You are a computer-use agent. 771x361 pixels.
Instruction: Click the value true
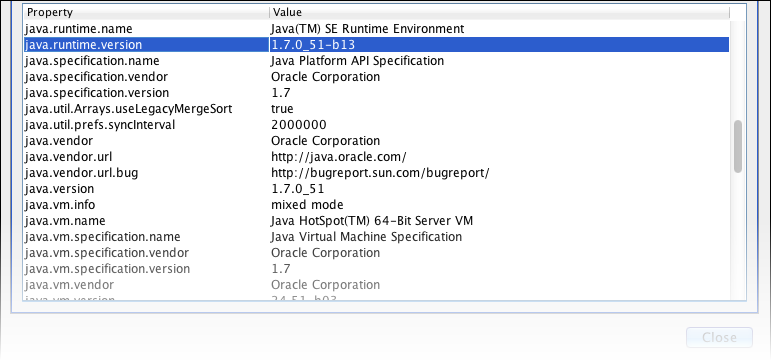[x=282, y=109]
